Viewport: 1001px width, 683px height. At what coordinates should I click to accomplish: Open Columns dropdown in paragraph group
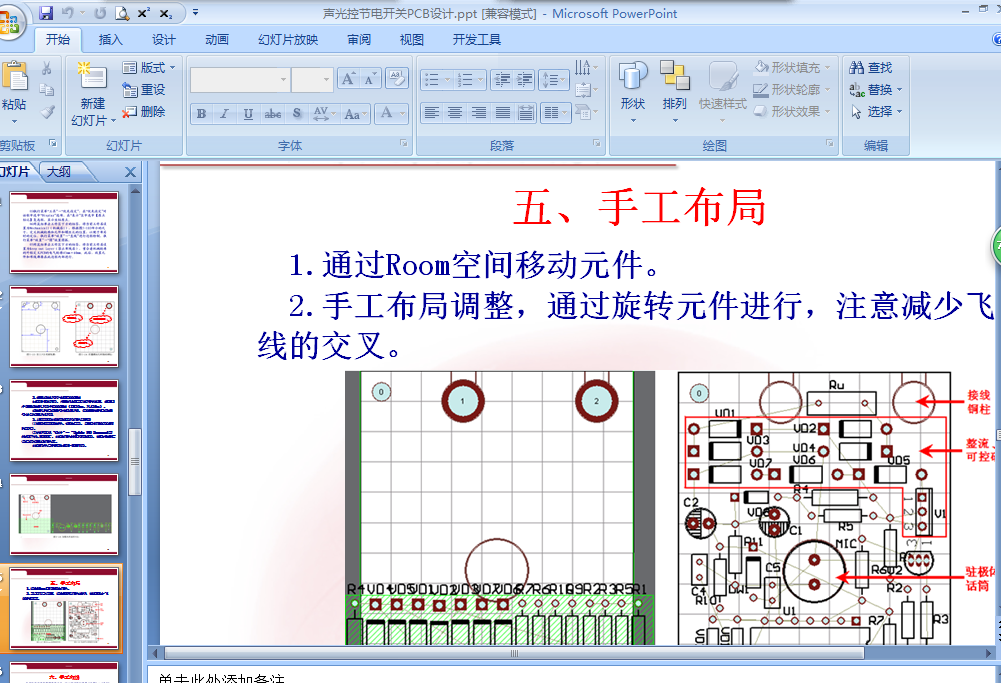point(555,113)
